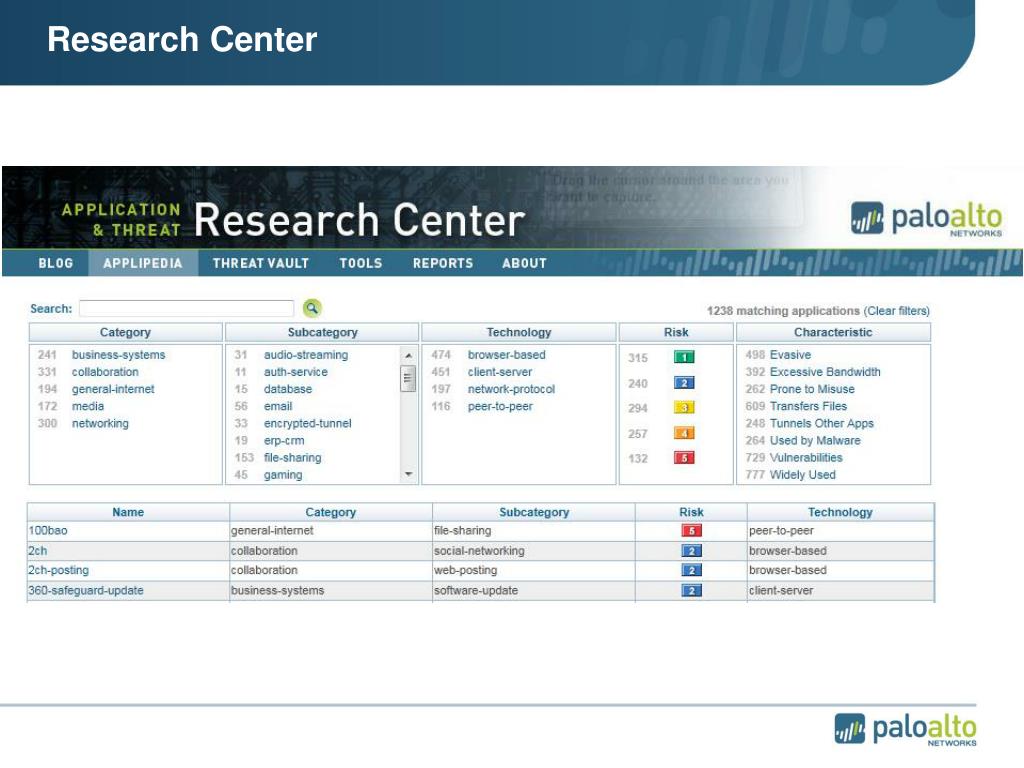Filter by green risk level 1 badge

point(684,357)
